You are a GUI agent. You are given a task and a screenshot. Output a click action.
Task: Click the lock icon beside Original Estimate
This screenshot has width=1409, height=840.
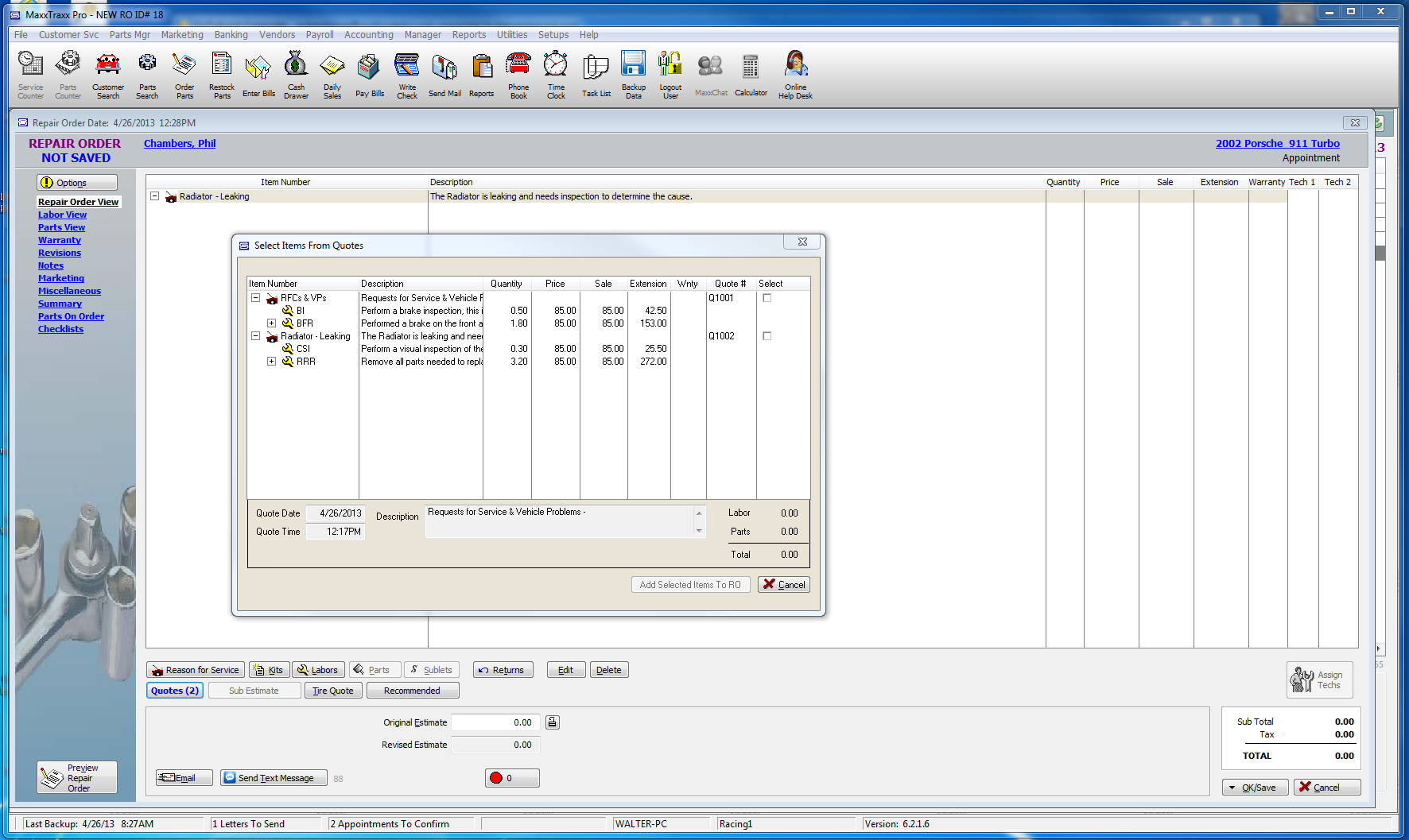click(x=553, y=722)
